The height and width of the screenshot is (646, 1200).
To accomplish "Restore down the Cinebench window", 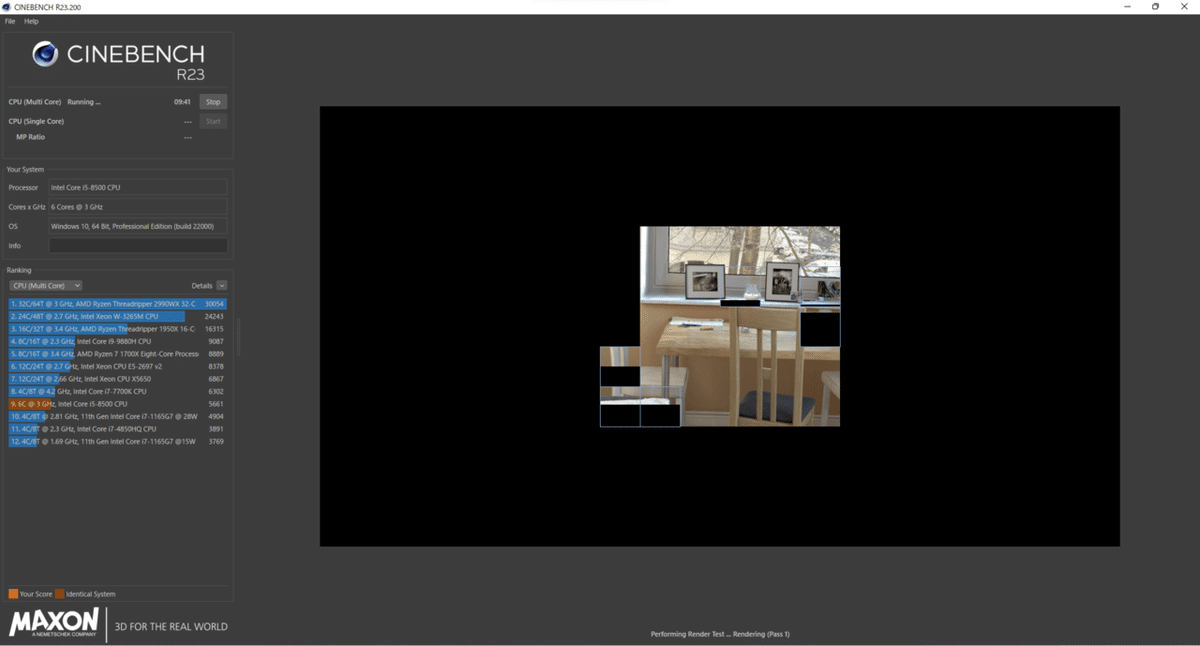I will [1155, 7].
